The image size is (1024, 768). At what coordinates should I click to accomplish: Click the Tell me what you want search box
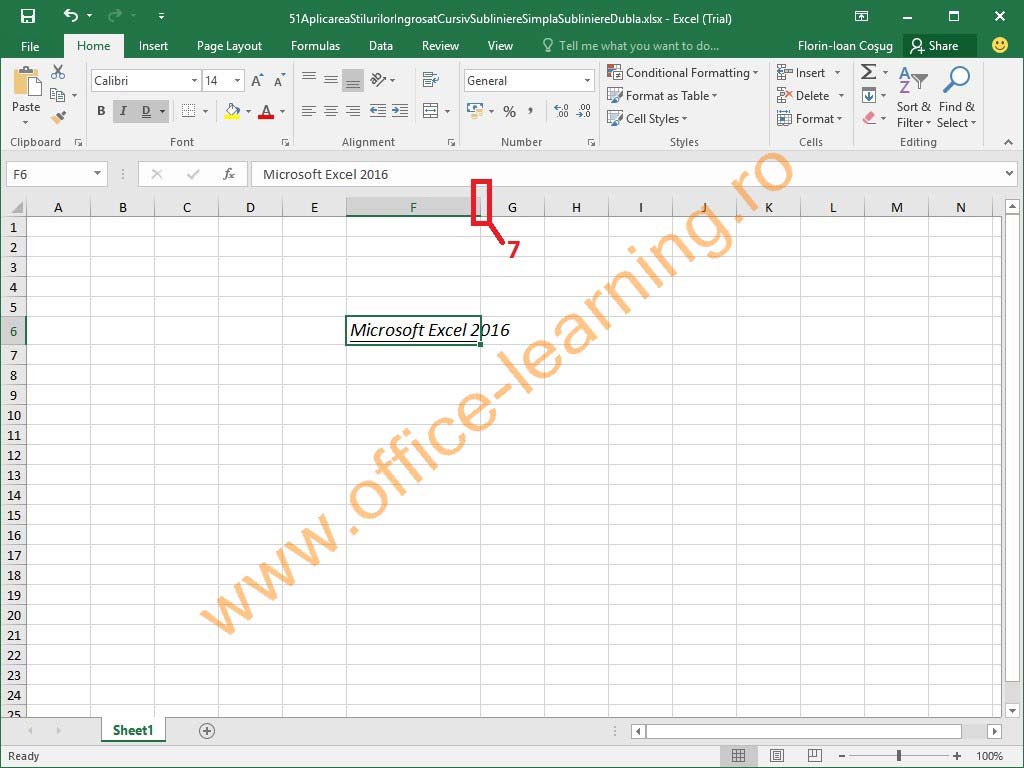click(631, 46)
